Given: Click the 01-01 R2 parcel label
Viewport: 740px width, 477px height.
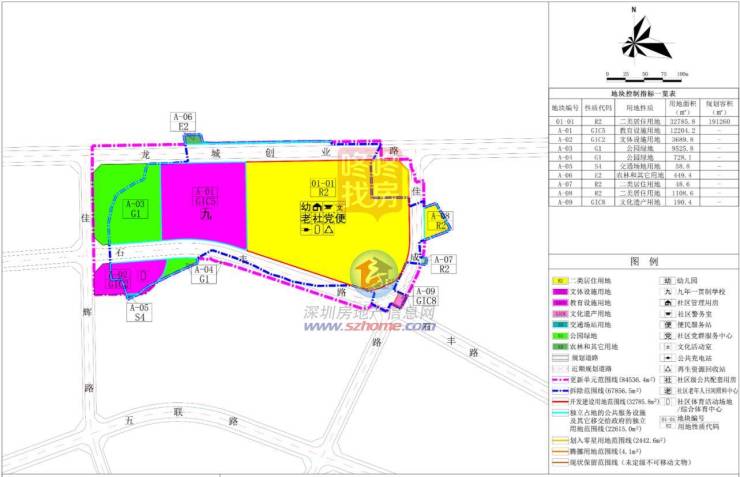Looking at the screenshot, I should [x=322, y=188].
